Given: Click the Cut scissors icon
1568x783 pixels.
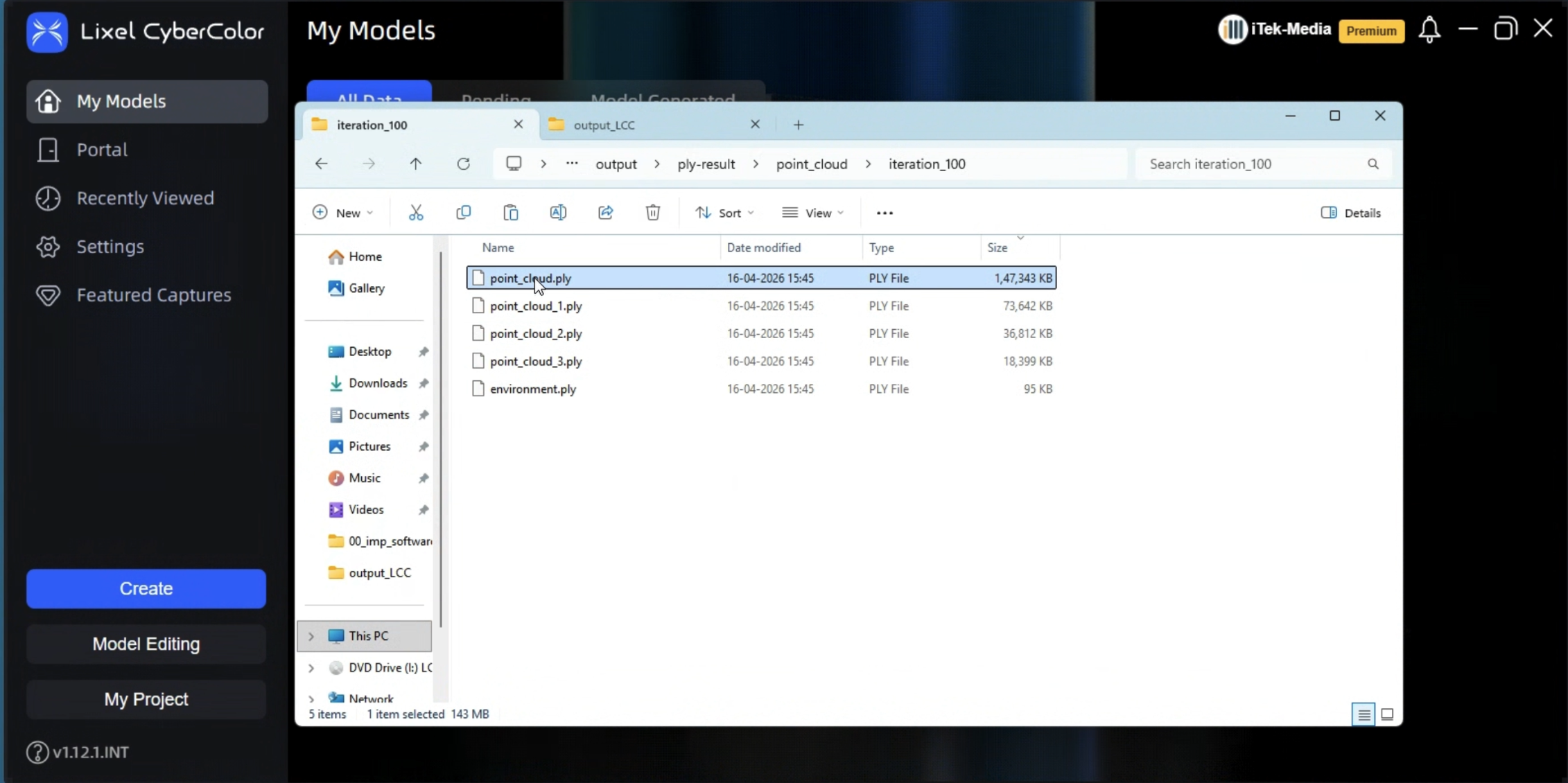Looking at the screenshot, I should (416, 213).
